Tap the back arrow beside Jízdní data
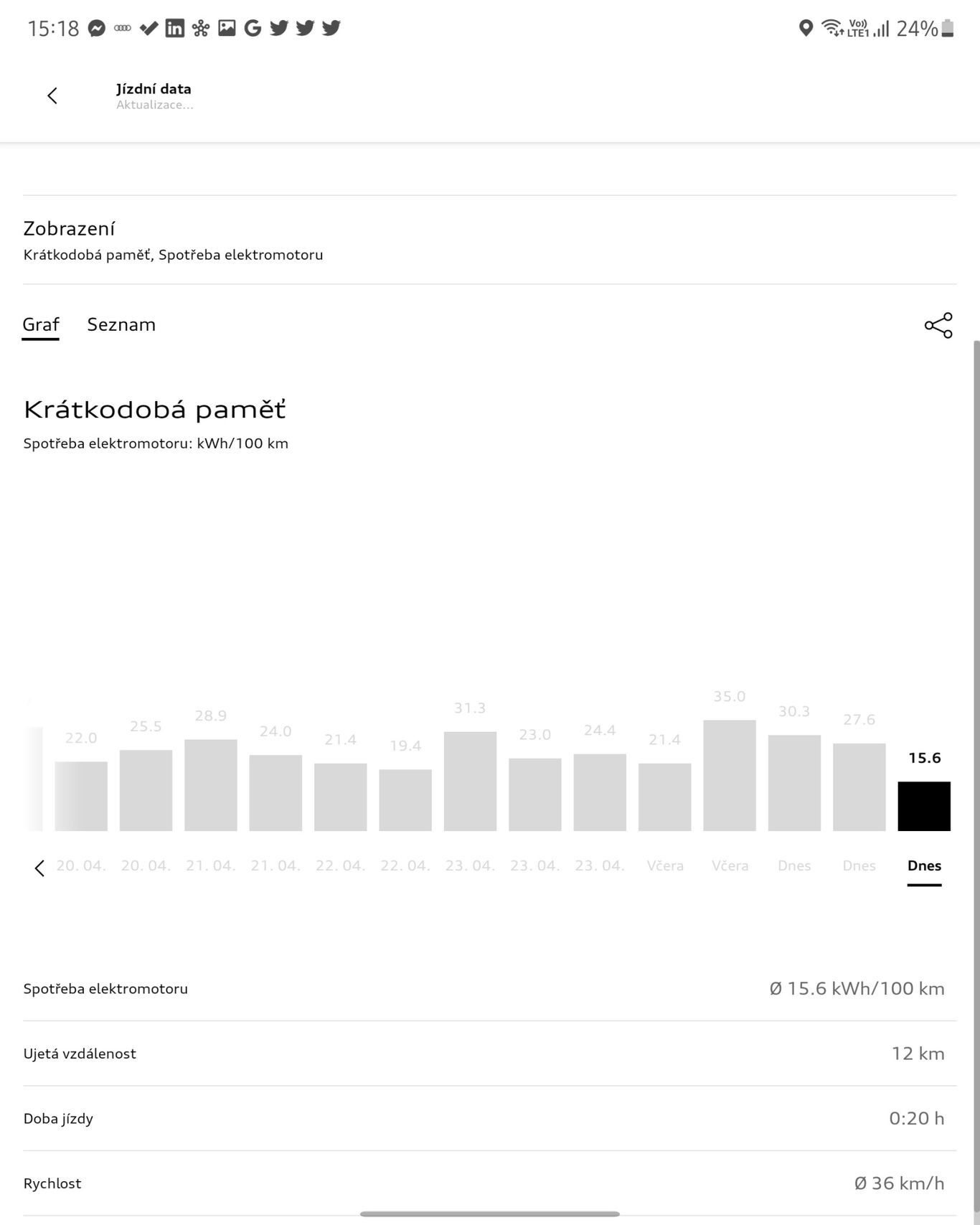The image size is (980, 1225). 52,95
